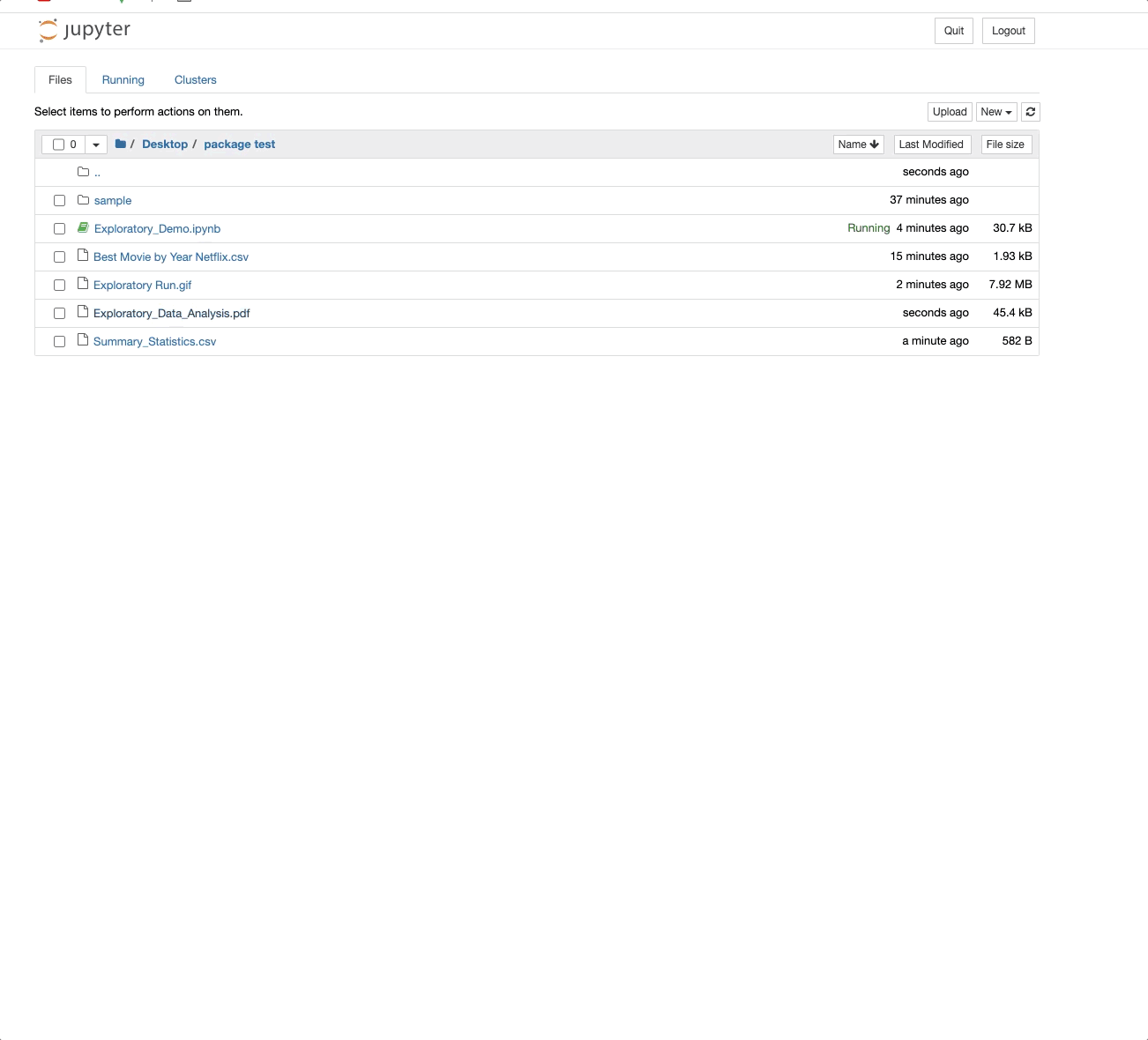This screenshot has width=1148, height=1040.
Task: Click the refresh notebook list icon
Action: 1030,112
